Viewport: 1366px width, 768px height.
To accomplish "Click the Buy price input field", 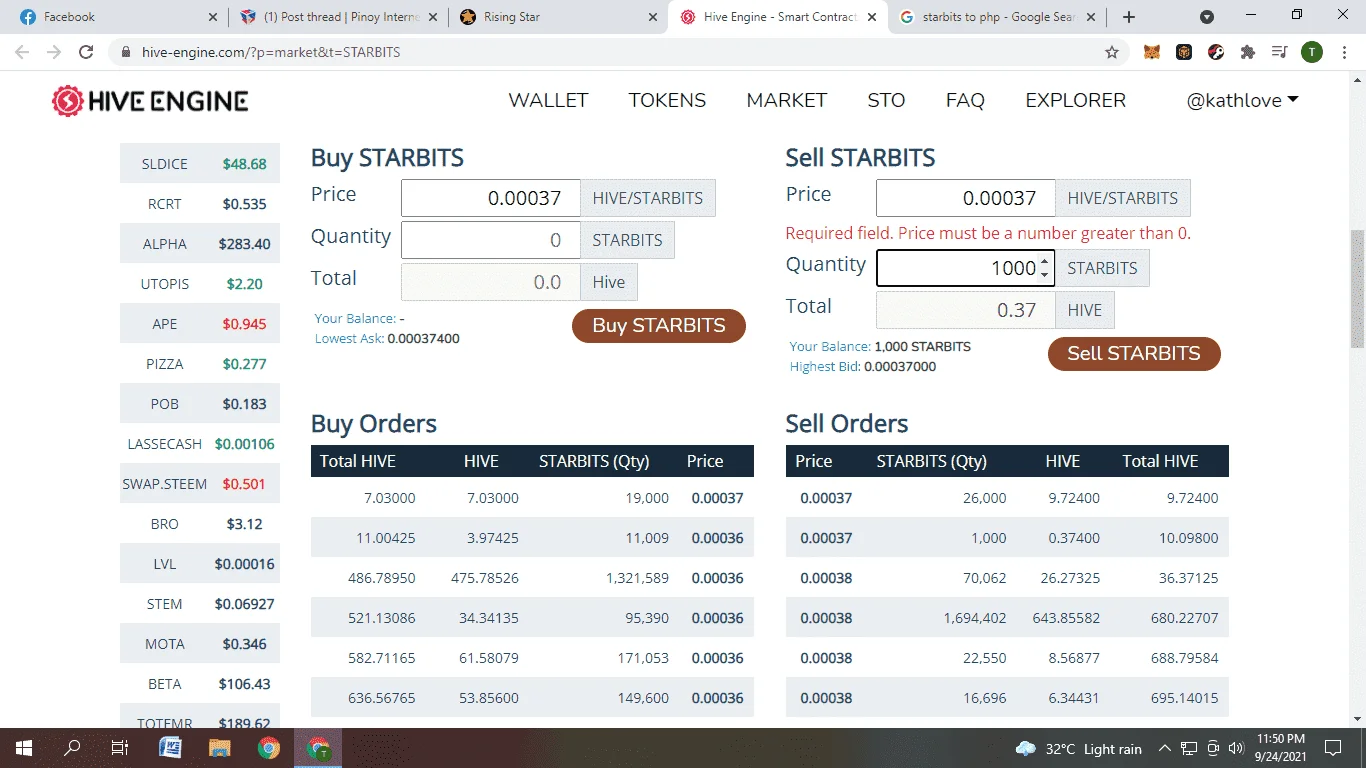I will click(x=490, y=198).
